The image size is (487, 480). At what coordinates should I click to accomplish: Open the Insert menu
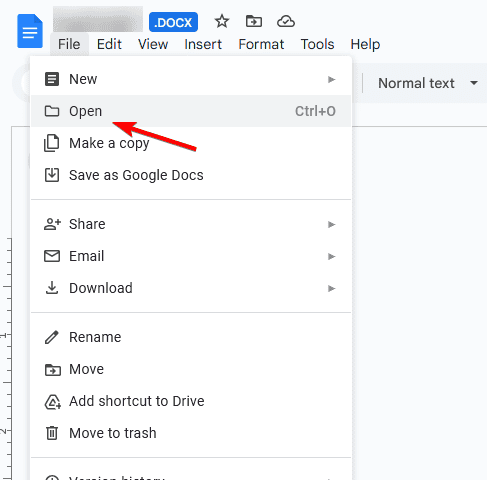click(203, 44)
